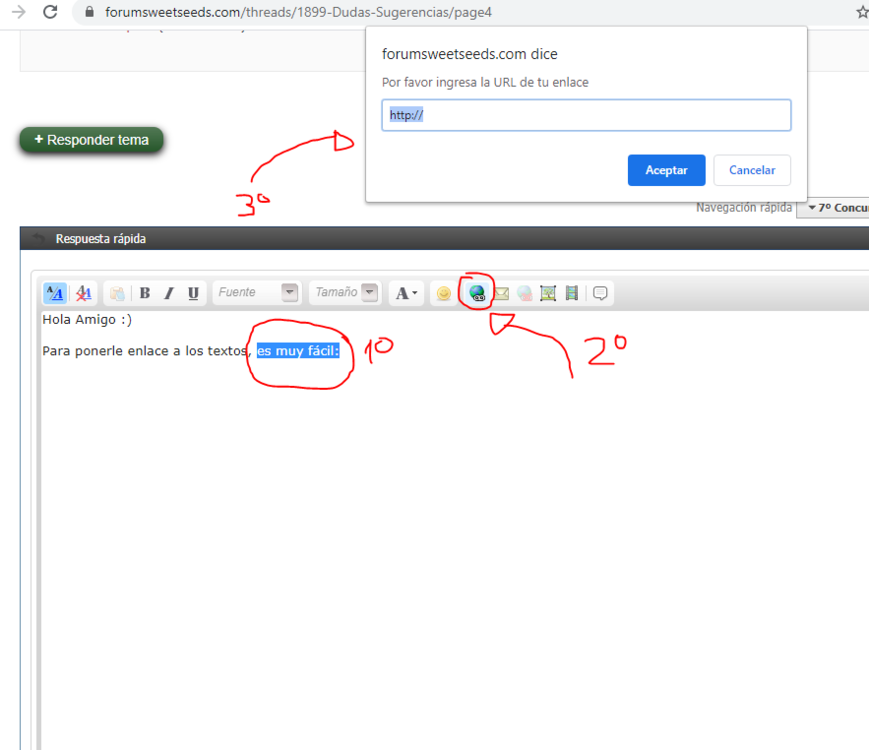The width and height of the screenshot is (869, 750).
Task: Click the Insert Link globe icon
Action: [x=477, y=293]
